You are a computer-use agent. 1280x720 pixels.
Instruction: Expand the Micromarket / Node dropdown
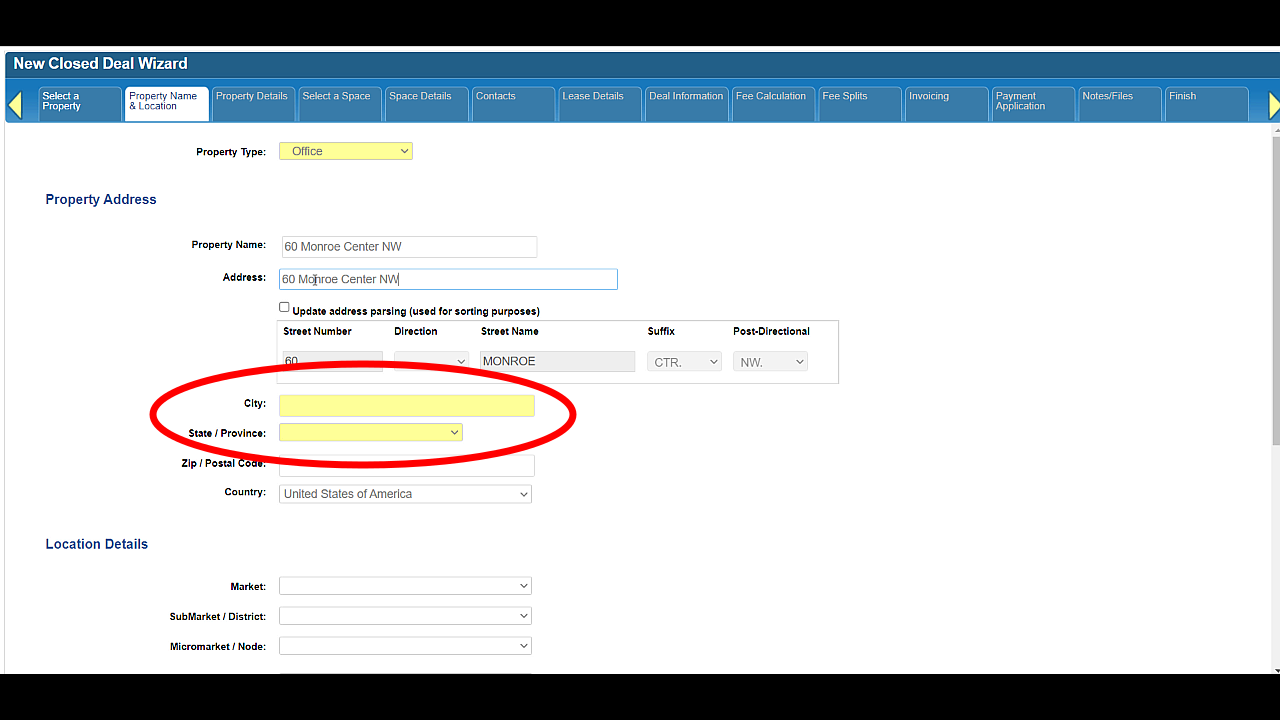point(405,646)
